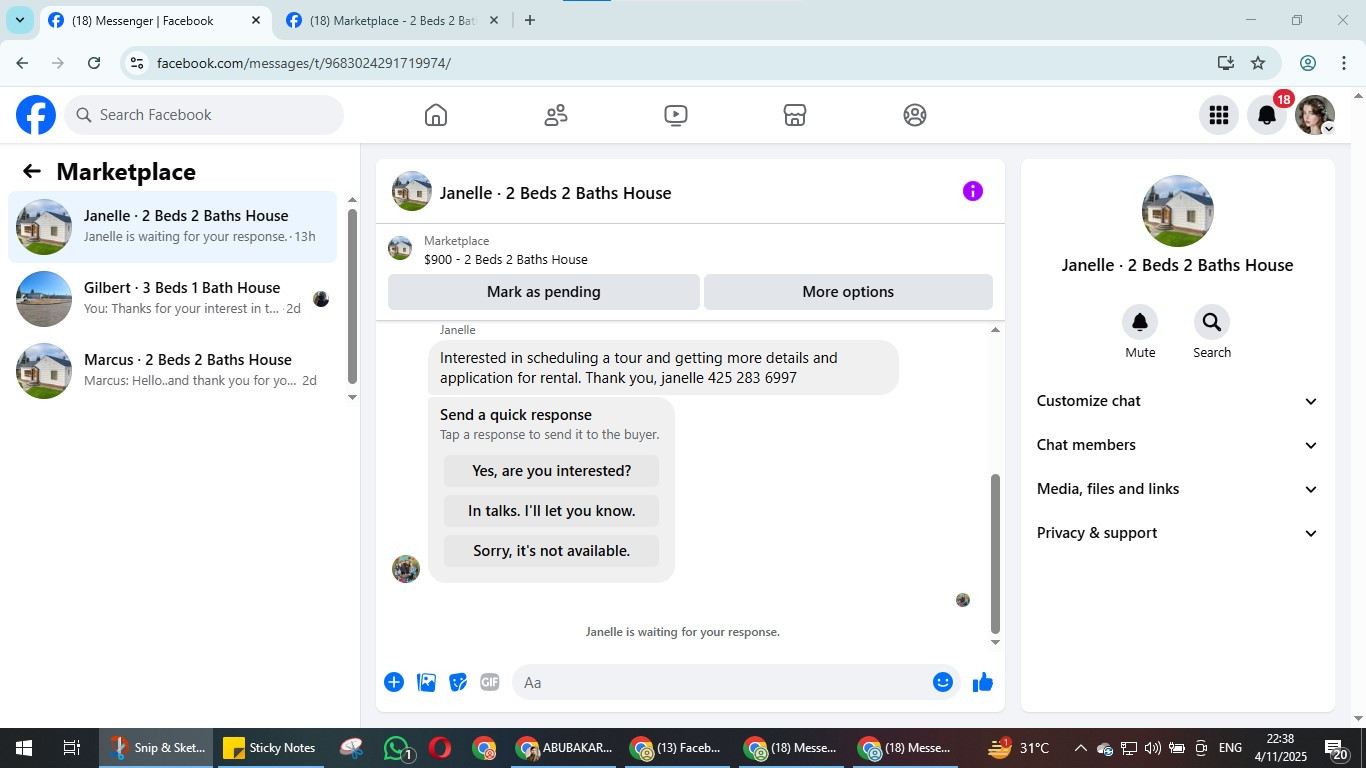
Task: Open Task View on the taskbar
Action: 71,748
